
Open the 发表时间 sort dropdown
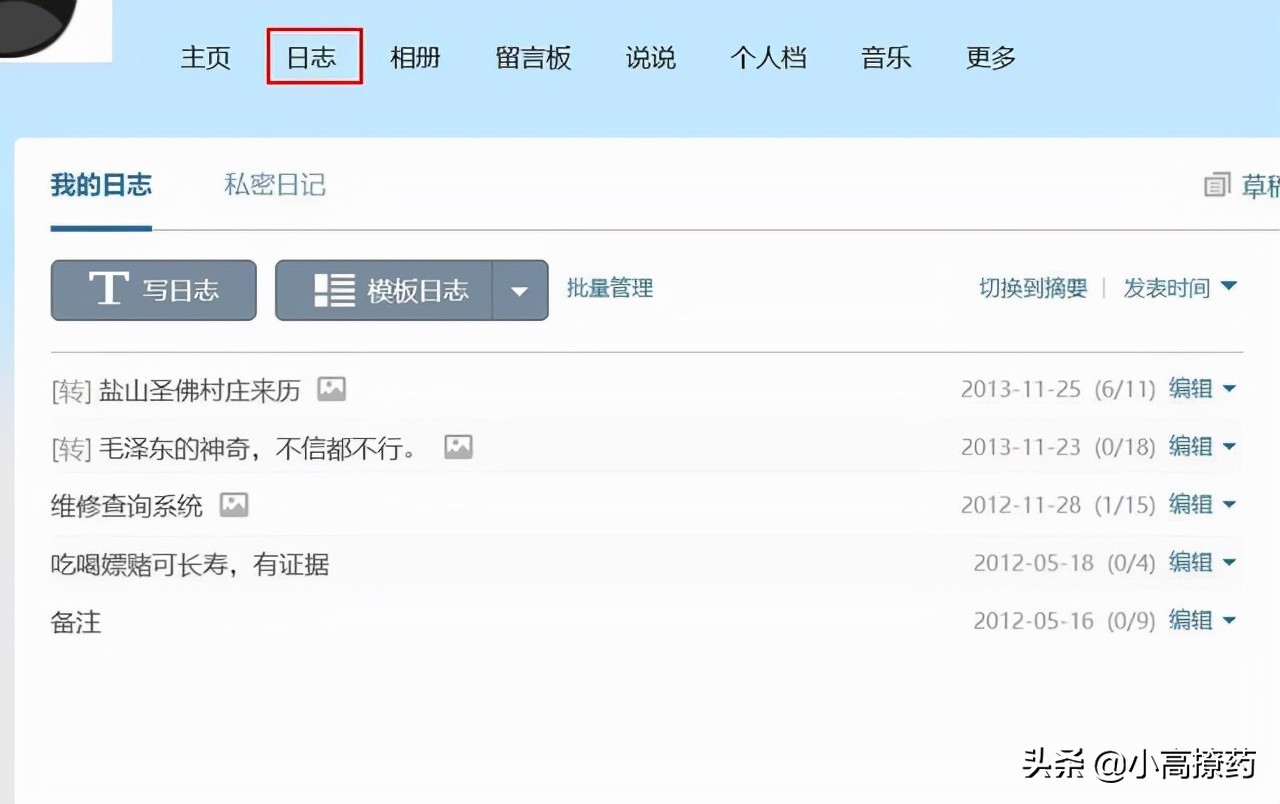click(x=1181, y=287)
